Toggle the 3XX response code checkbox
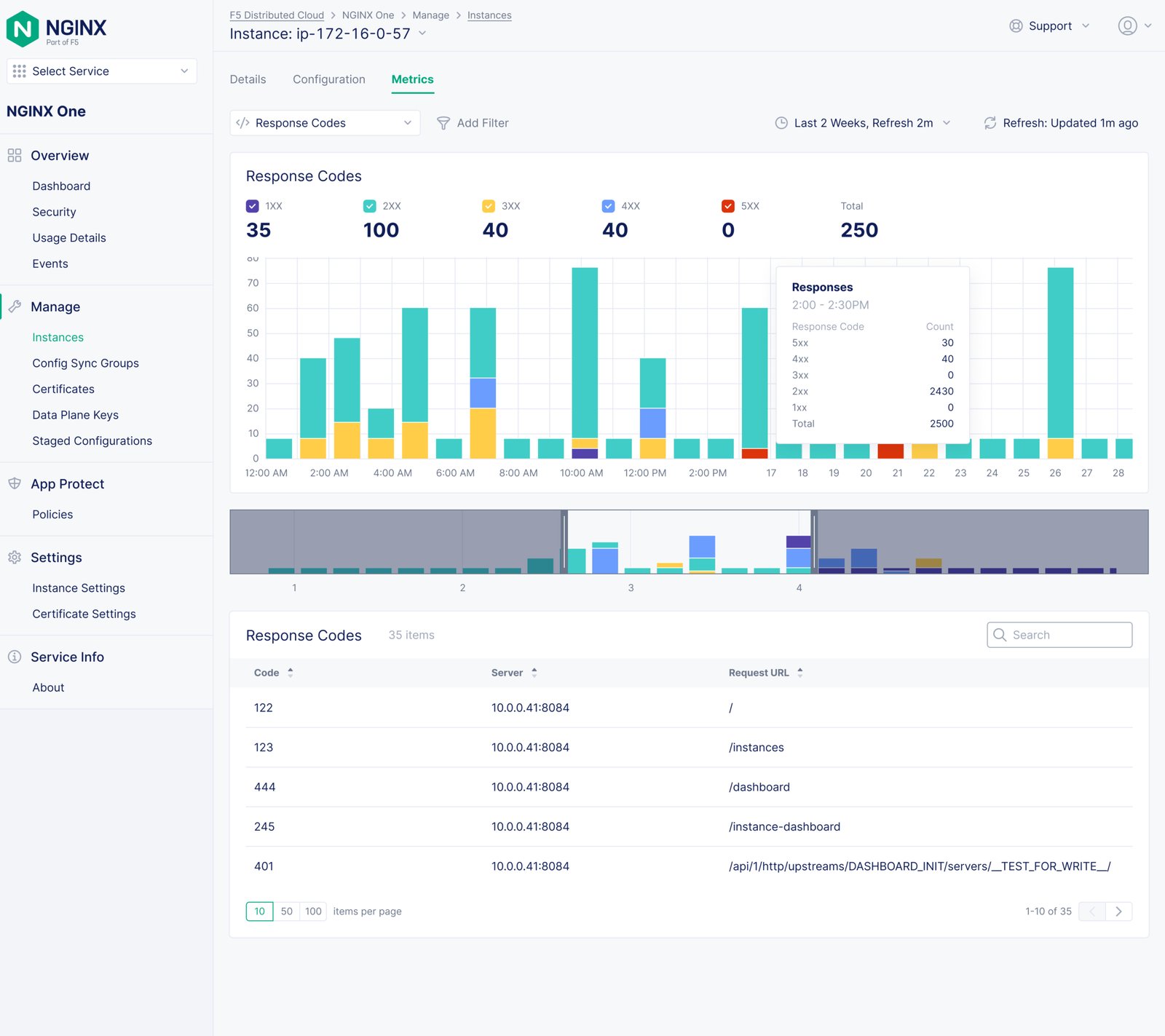1165x1036 pixels. (489, 206)
